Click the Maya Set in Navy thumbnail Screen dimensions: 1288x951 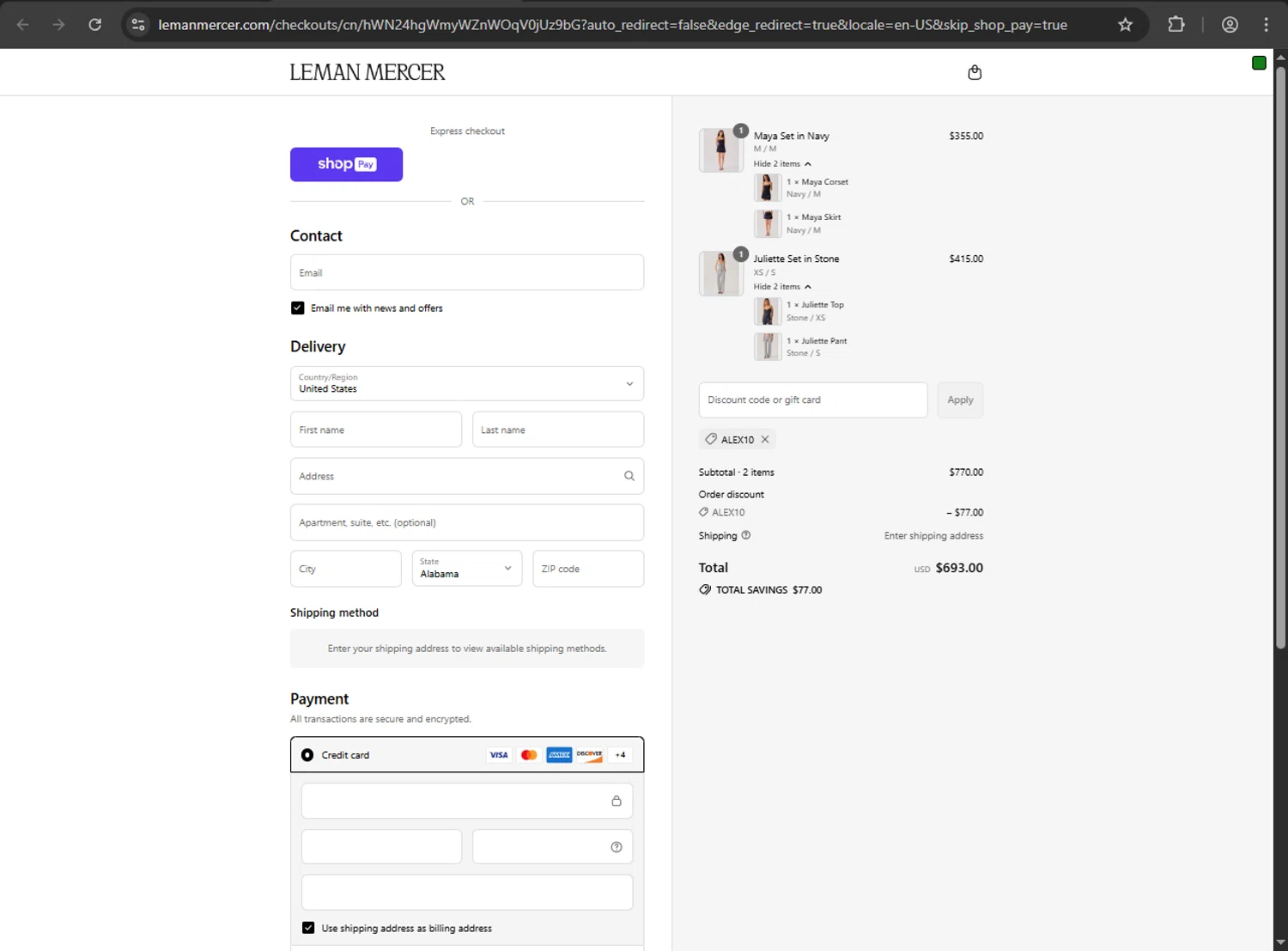[x=720, y=150]
